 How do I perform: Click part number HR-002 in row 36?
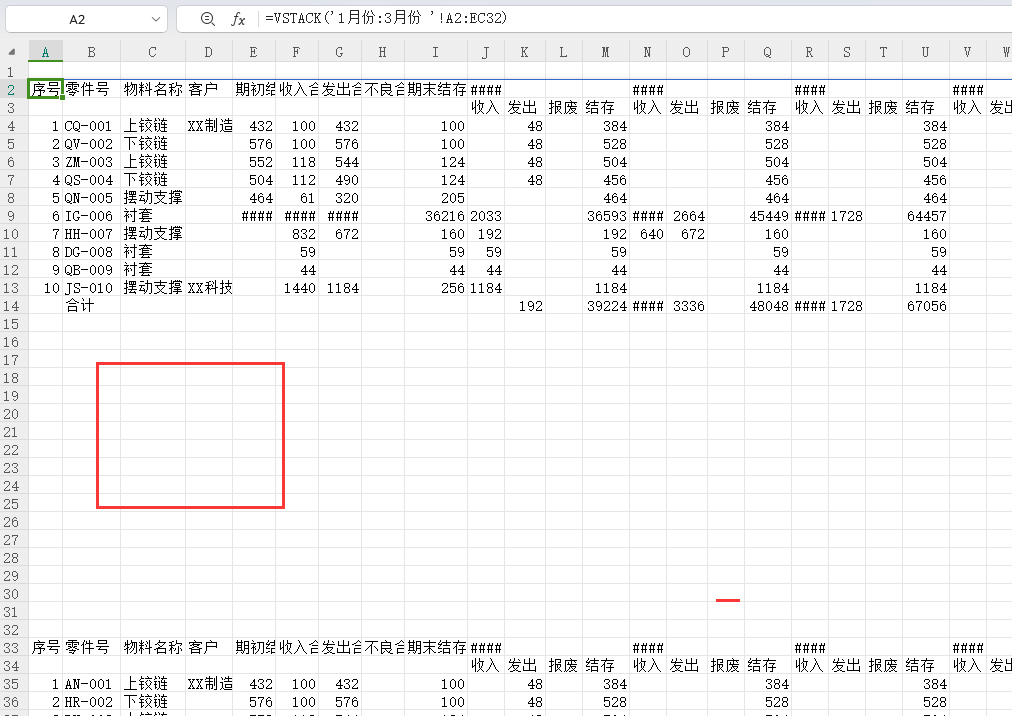pos(92,702)
